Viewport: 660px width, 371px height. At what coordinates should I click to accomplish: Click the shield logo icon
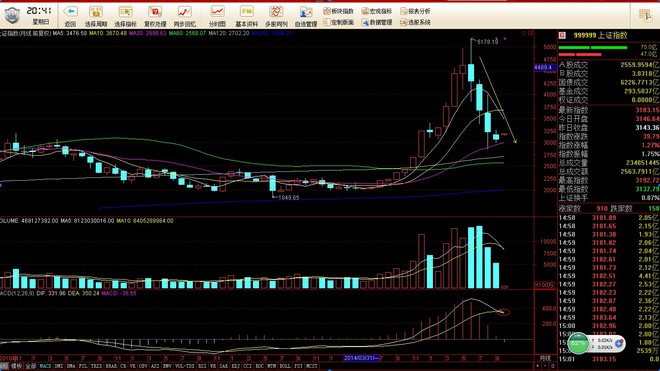click(x=12, y=15)
